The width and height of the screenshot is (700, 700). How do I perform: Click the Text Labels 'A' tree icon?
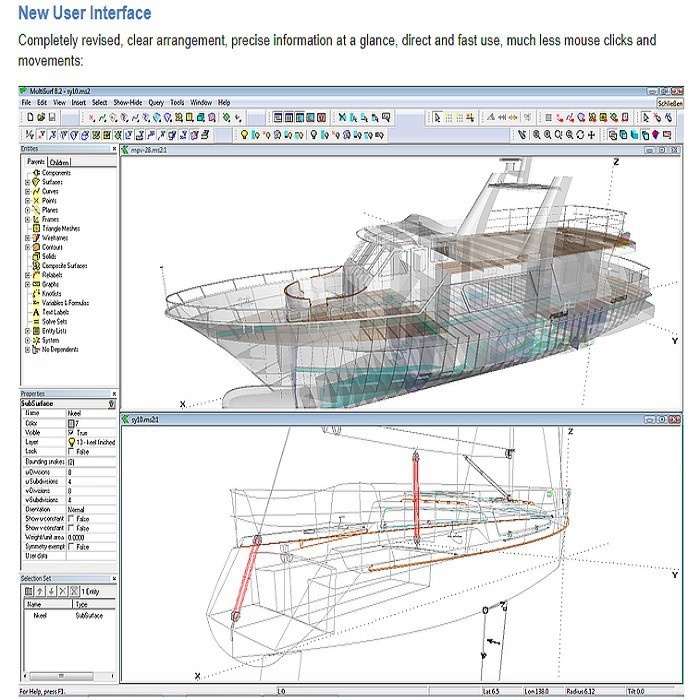(x=36, y=312)
